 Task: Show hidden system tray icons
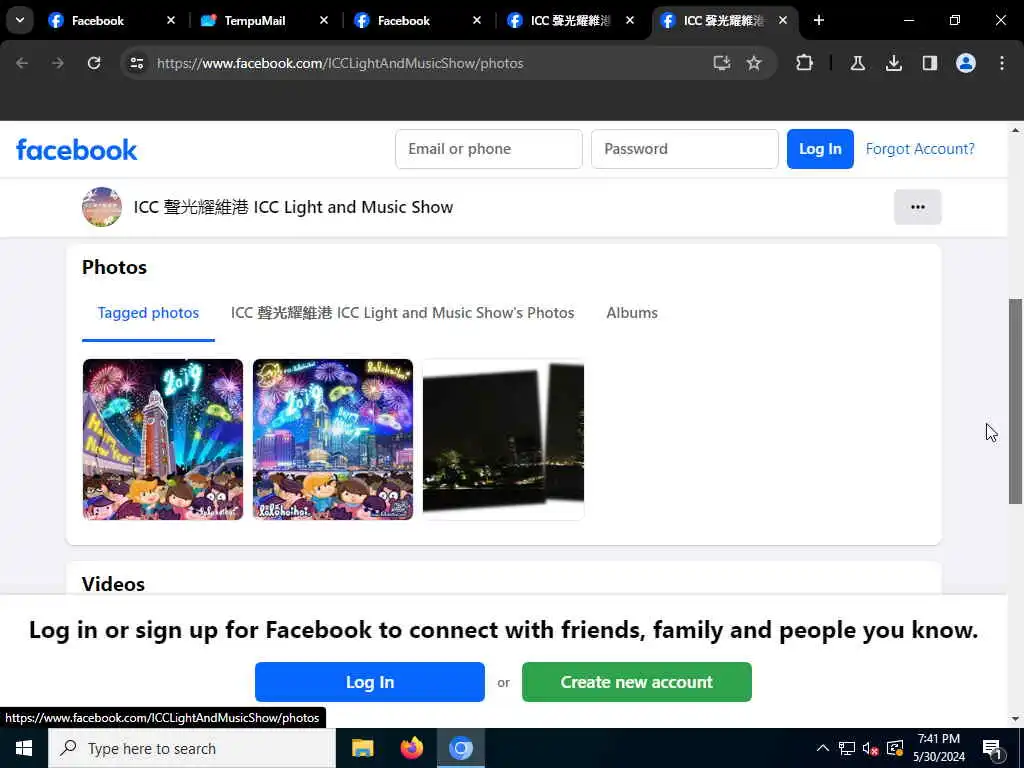pyautogui.click(x=823, y=748)
